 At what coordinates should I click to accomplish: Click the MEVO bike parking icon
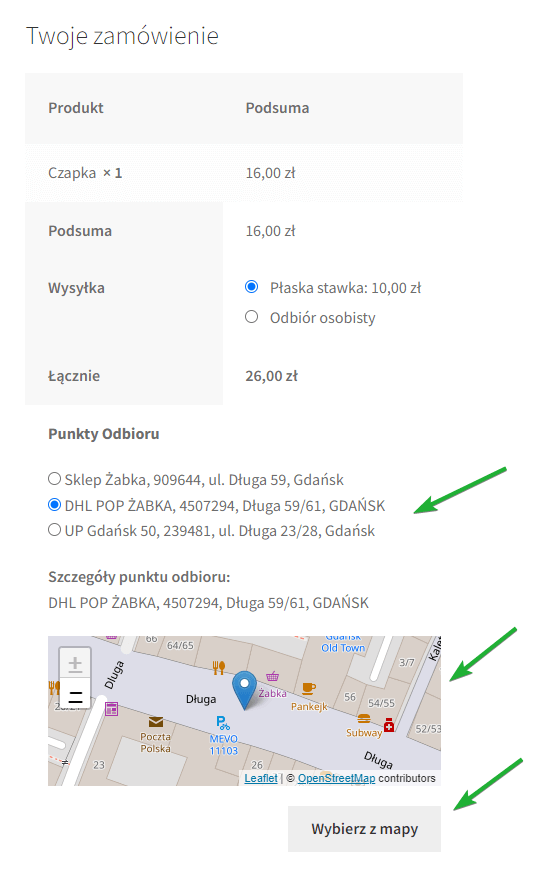click(x=223, y=723)
